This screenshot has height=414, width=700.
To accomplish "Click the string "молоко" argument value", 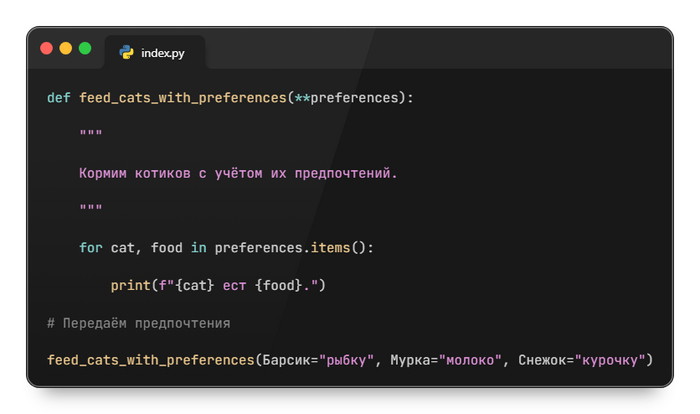I will pyautogui.click(x=468, y=360).
